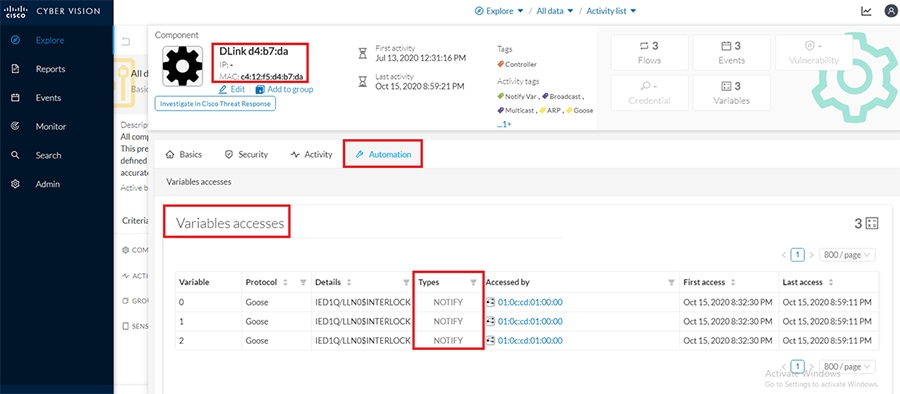Expand the Activity list breadcrumb dropdown
This screenshot has width=900, height=394.
(611, 11)
